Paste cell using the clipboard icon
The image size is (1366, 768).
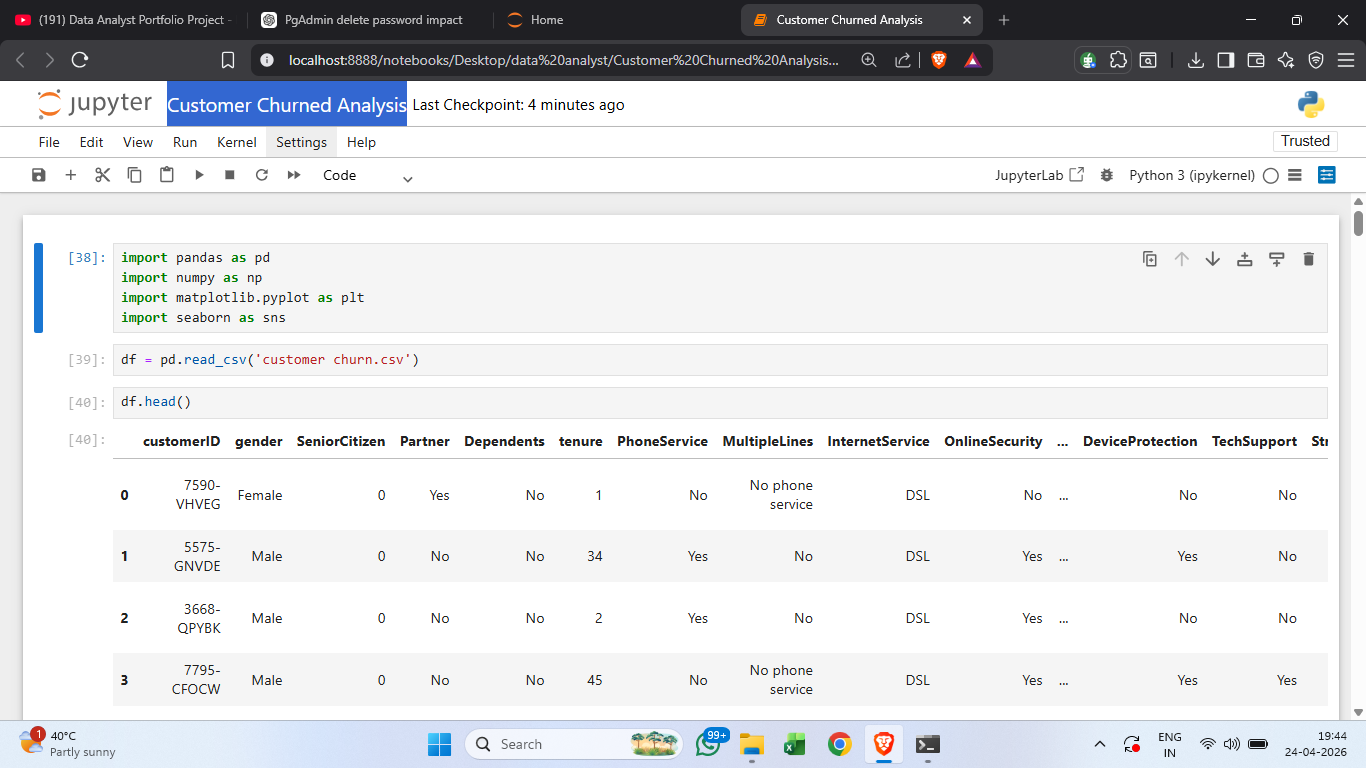pyautogui.click(x=167, y=175)
